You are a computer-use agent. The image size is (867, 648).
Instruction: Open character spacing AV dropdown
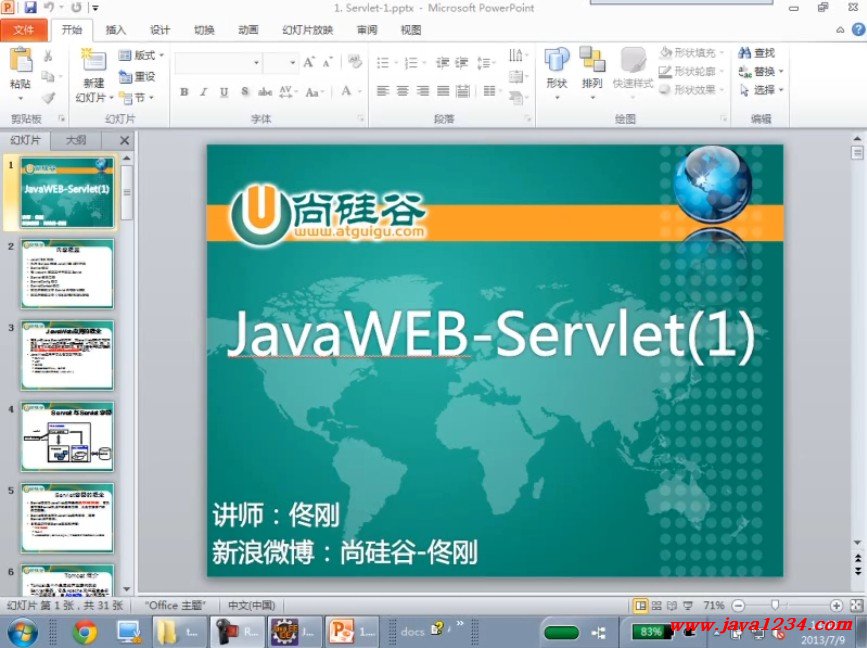click(288, 92)
